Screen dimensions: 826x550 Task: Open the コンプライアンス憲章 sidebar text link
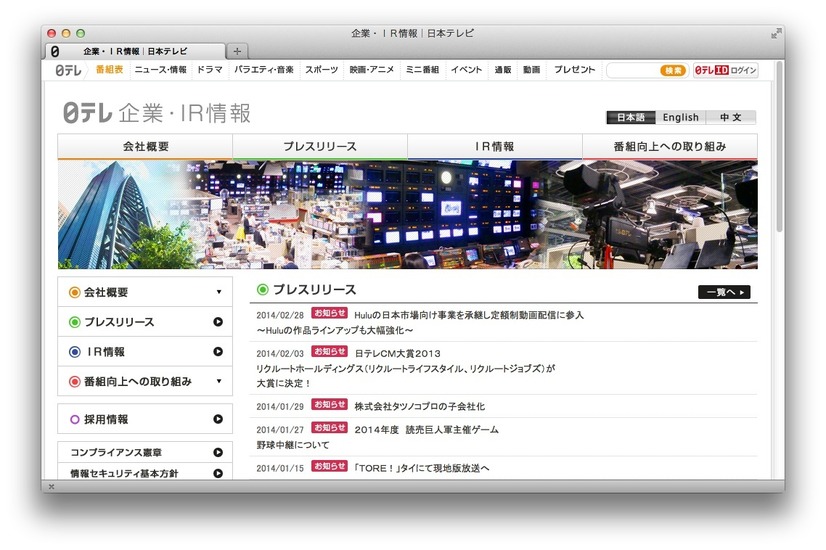(116, 453)
